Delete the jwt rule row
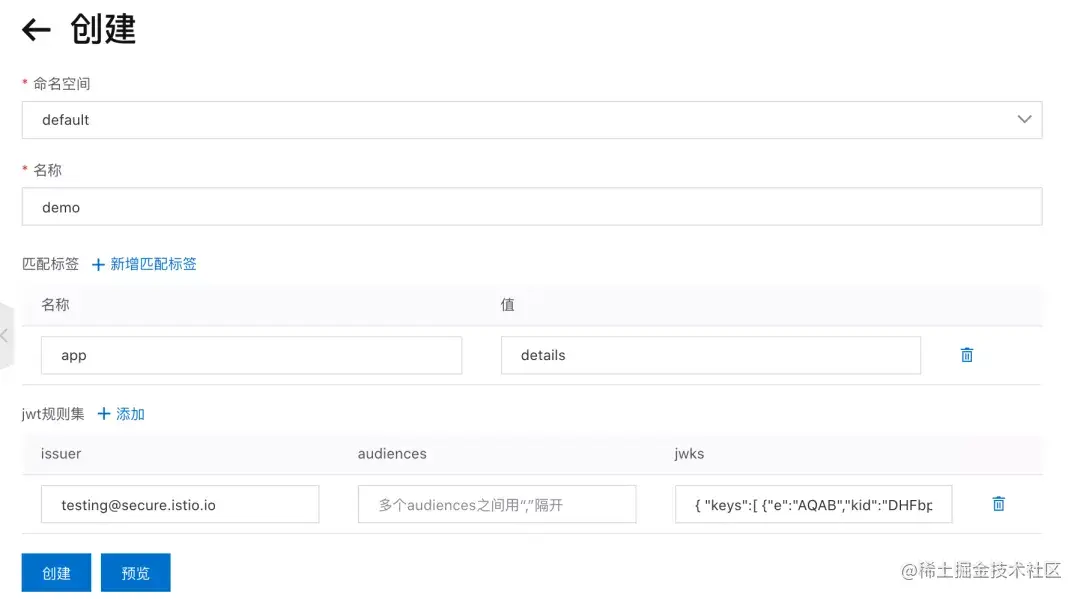 pyautogui.click(x=998, y=504)
